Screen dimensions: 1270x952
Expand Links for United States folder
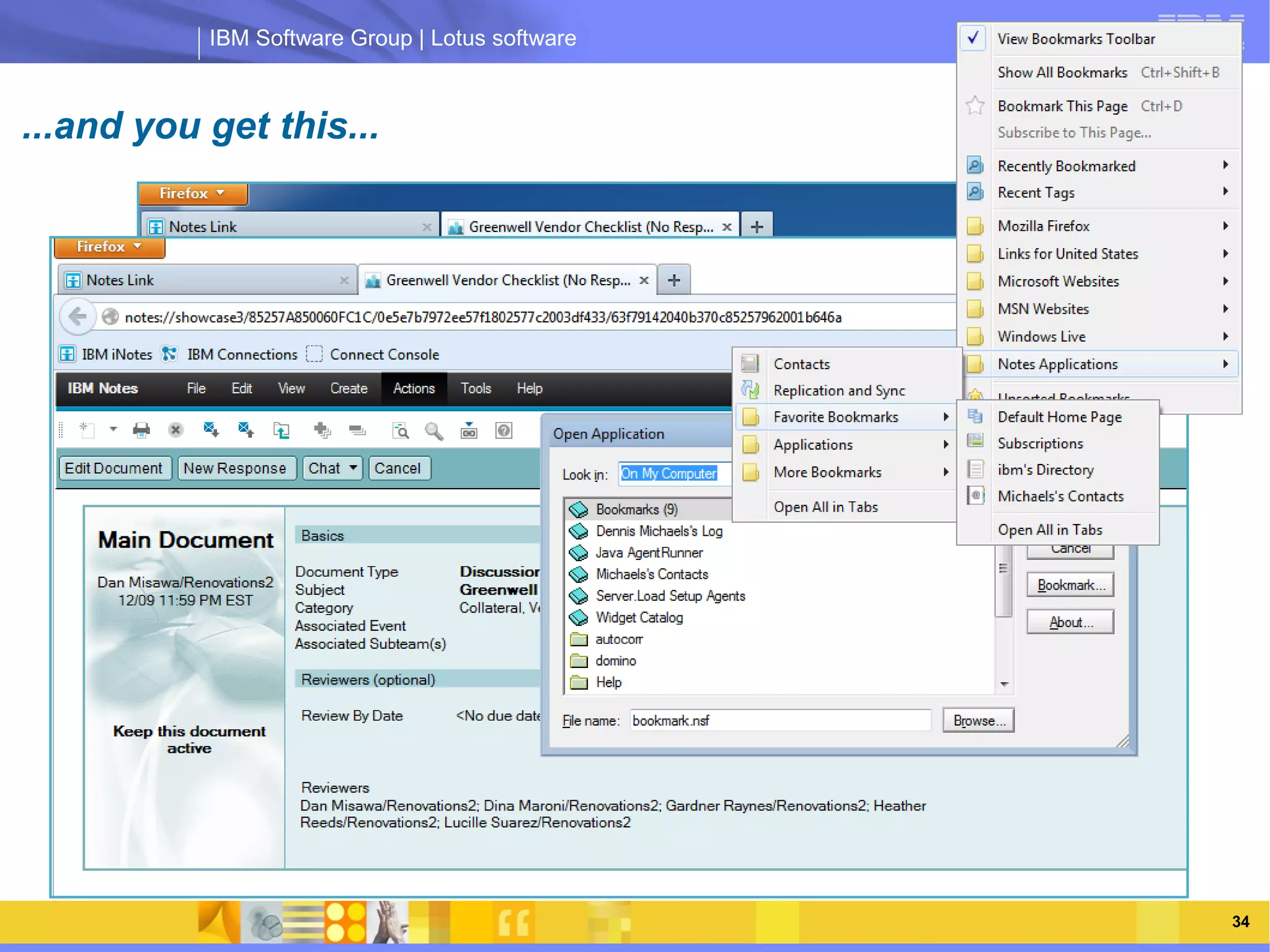(1098, 254)
